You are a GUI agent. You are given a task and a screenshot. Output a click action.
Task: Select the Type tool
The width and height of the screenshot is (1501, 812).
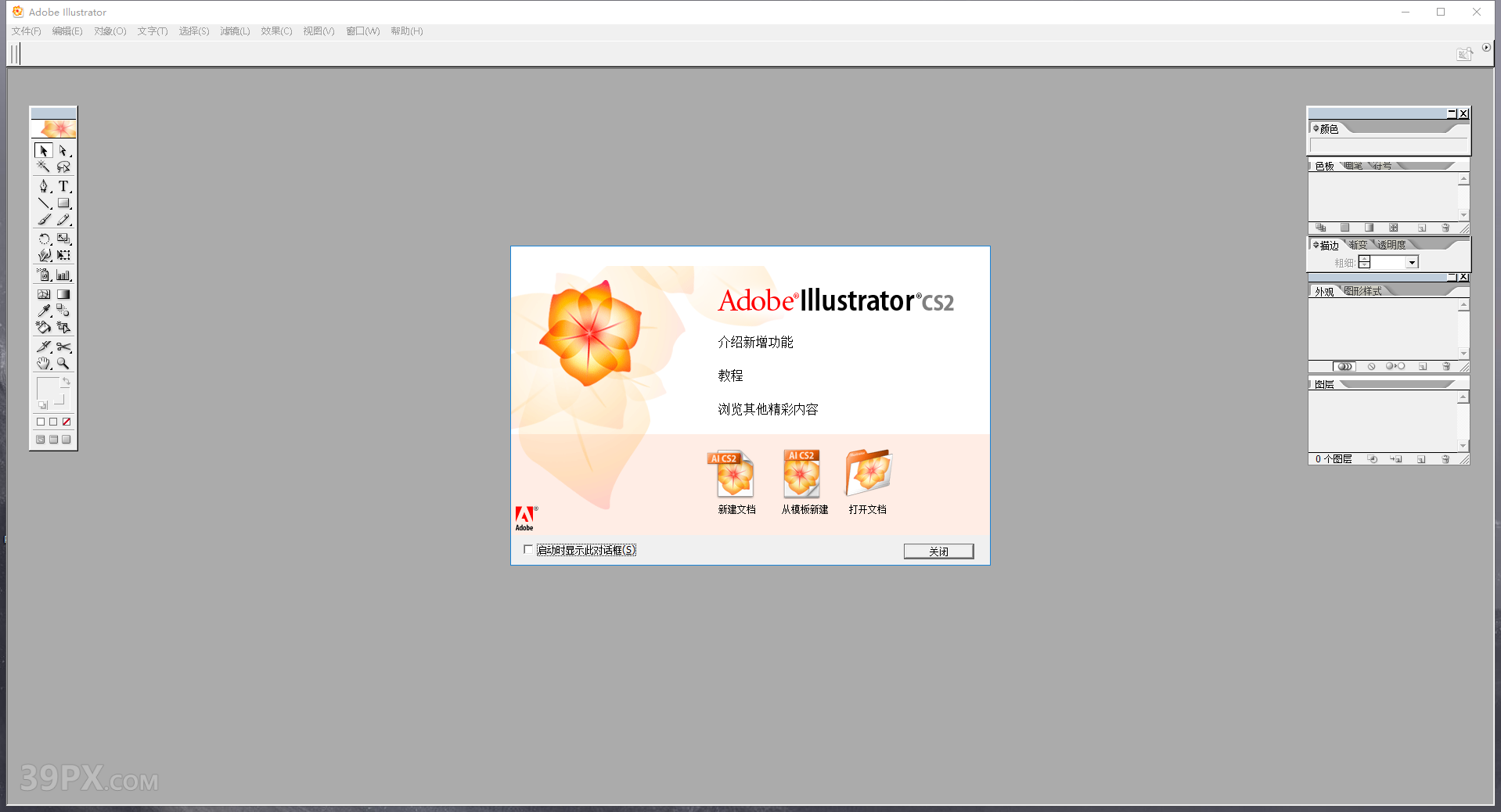point(65,186)
